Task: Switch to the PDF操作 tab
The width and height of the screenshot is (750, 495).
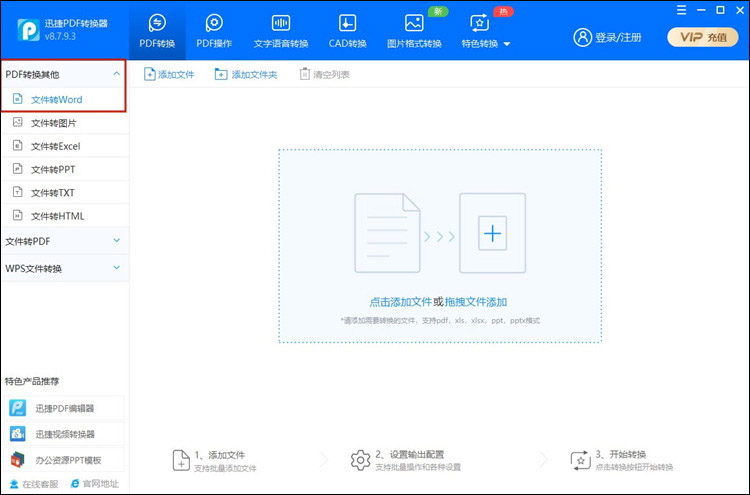Action: [x=214, y=32]
